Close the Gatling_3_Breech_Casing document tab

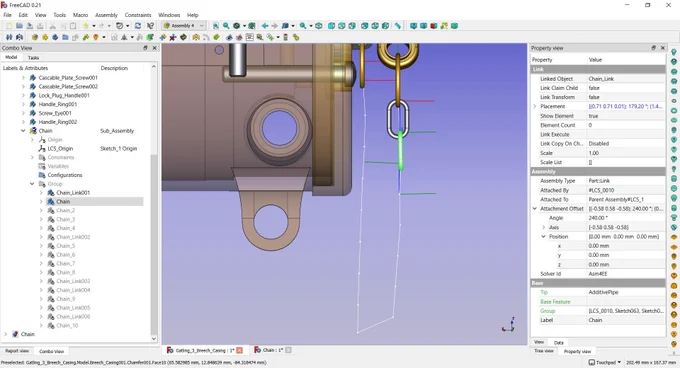point(239,350)
